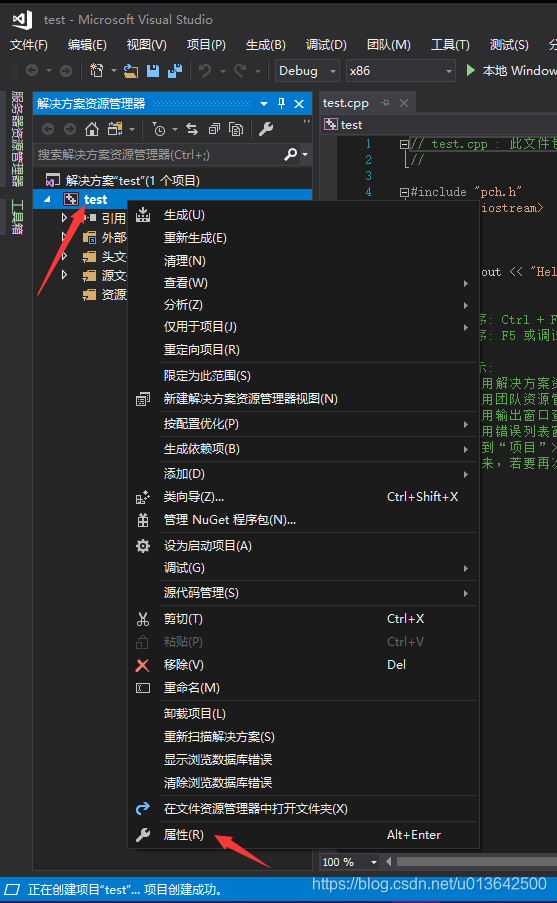The image size is (557, 903).
Task: Open the 添加(D) submenu
Action: coord(184,474)
